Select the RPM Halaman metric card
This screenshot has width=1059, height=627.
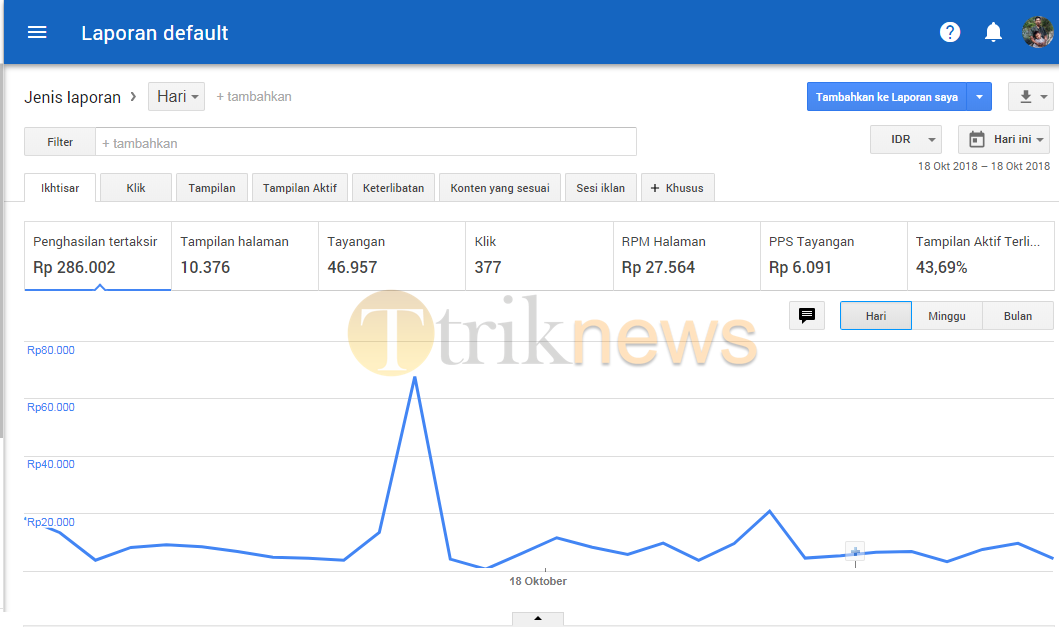[x=687, y=256]
